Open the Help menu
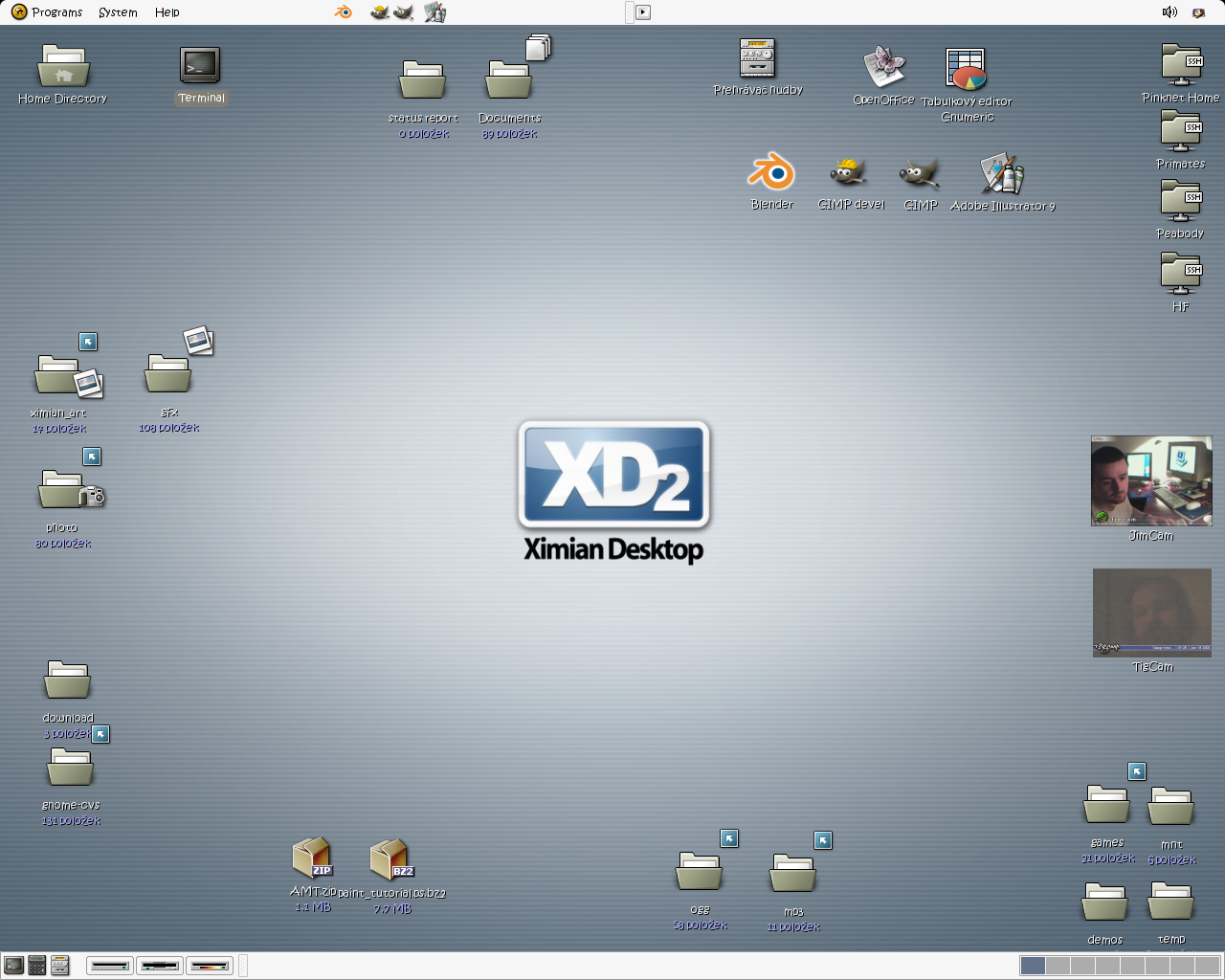This screenshot has height=980, width=1225. 167,12
